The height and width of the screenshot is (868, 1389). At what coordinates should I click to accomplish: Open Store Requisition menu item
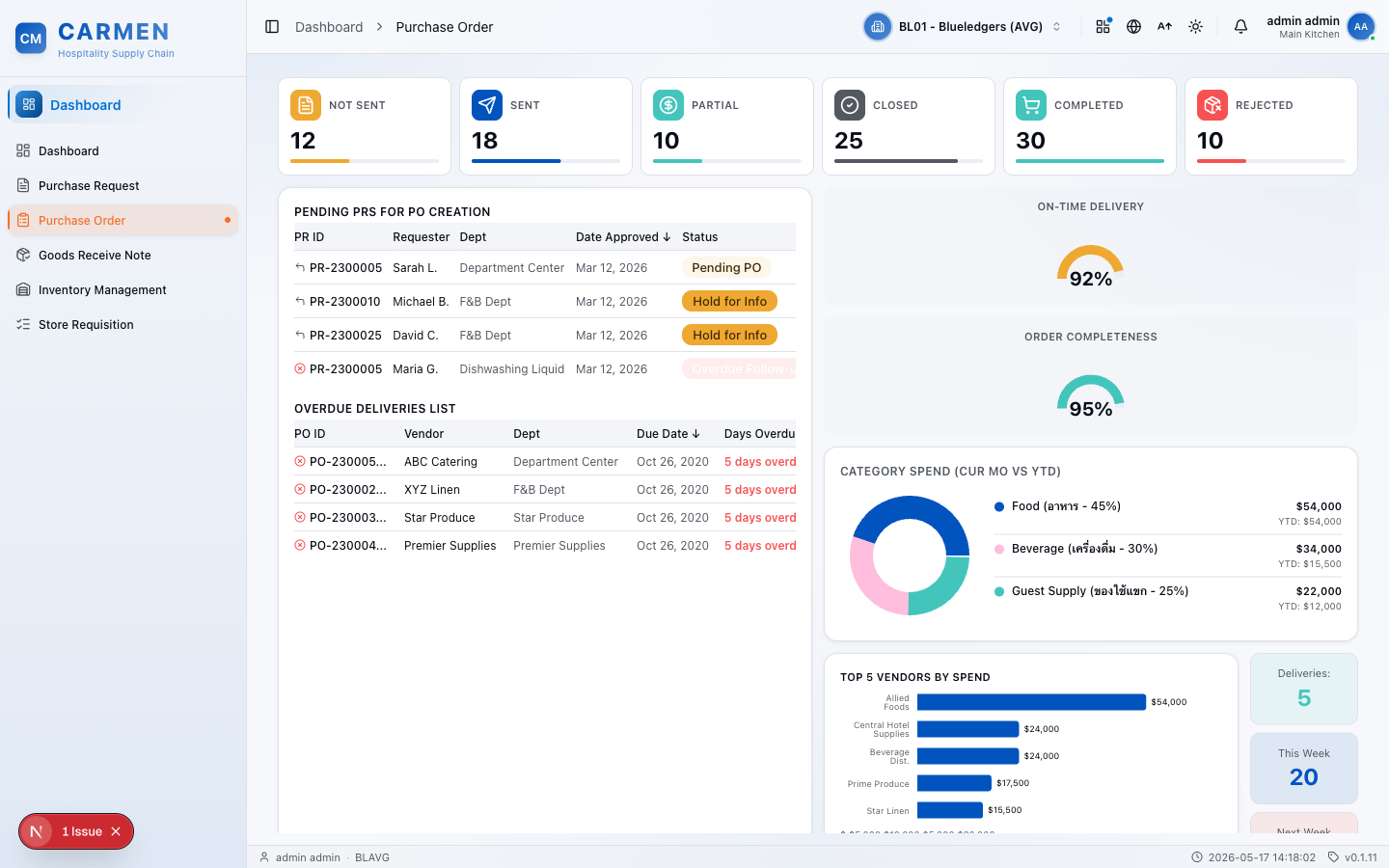[123, 324]
